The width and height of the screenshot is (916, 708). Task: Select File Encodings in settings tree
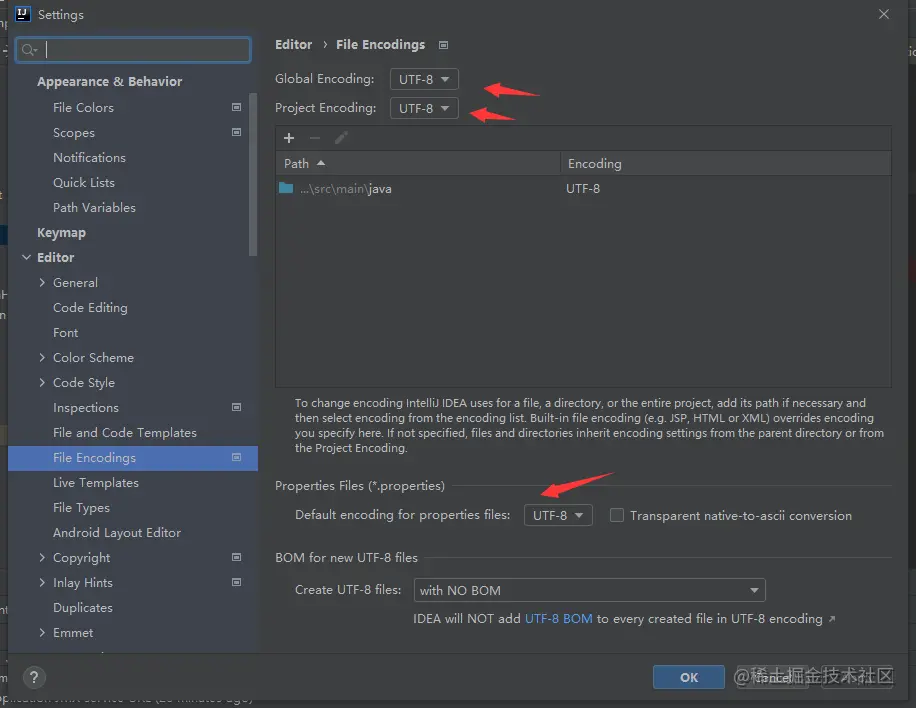[x=133, y=458]
